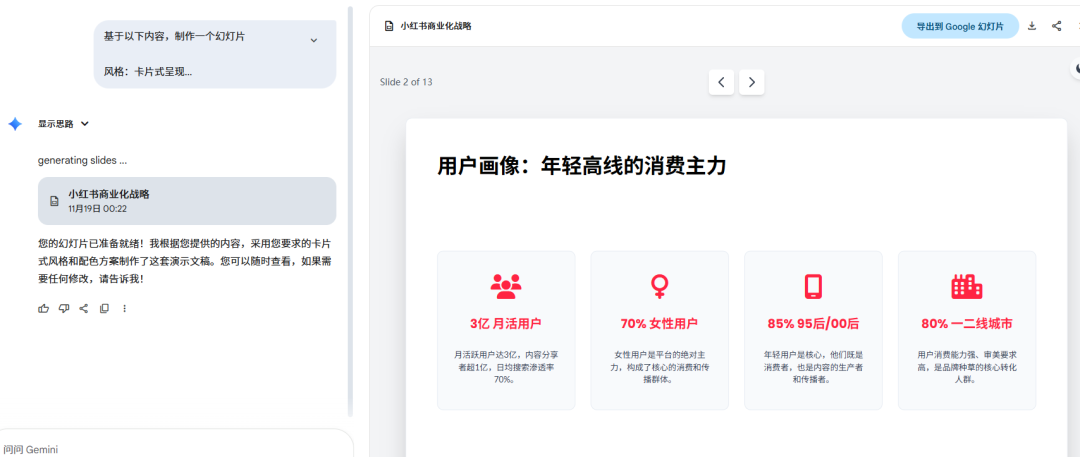Click the 11月19日 00:22 timestamp
Screen dimensions: 1080x457
(97, 208)
